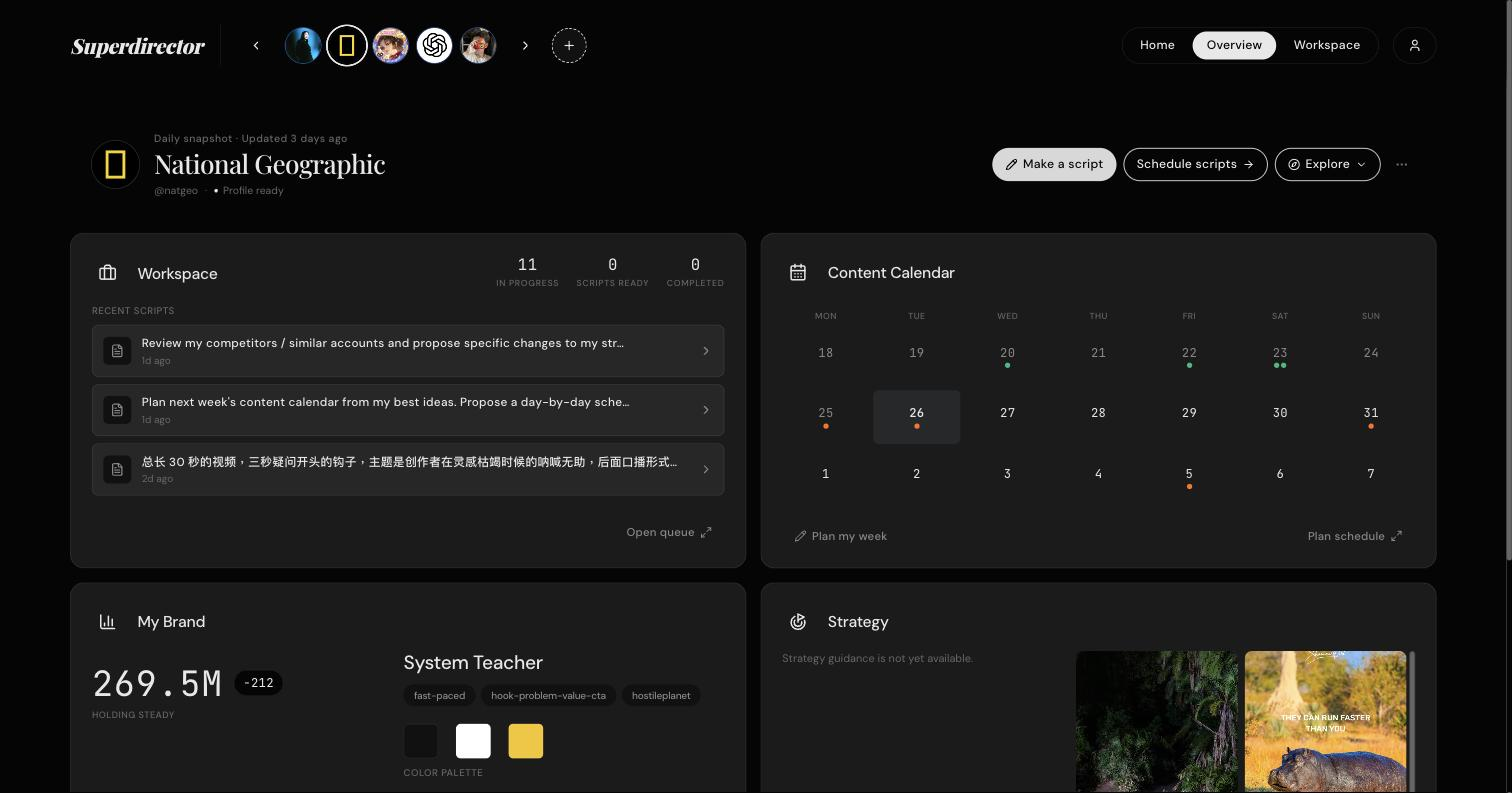Click the @natgeo handle
The image size is (1512, 793).
pos(176,191)
